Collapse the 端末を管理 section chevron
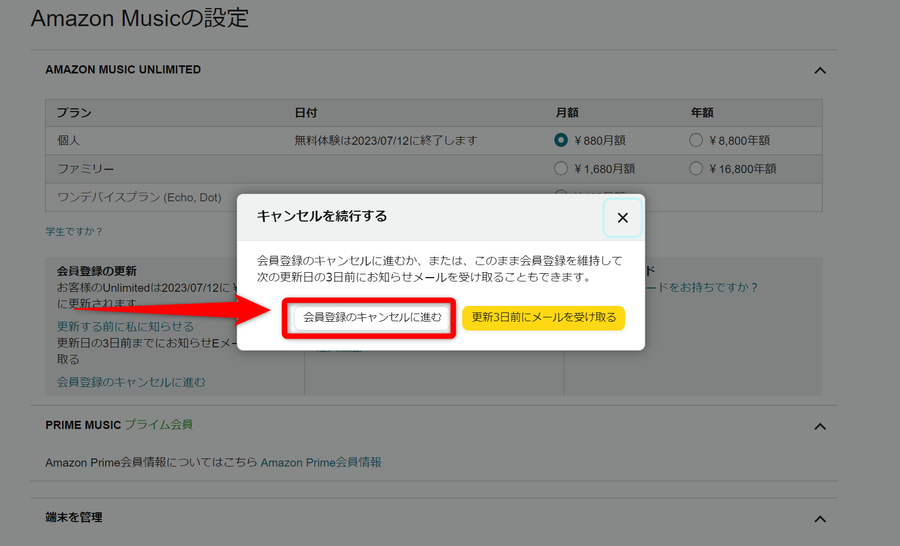The image size is (900, 546). [820, 519]
